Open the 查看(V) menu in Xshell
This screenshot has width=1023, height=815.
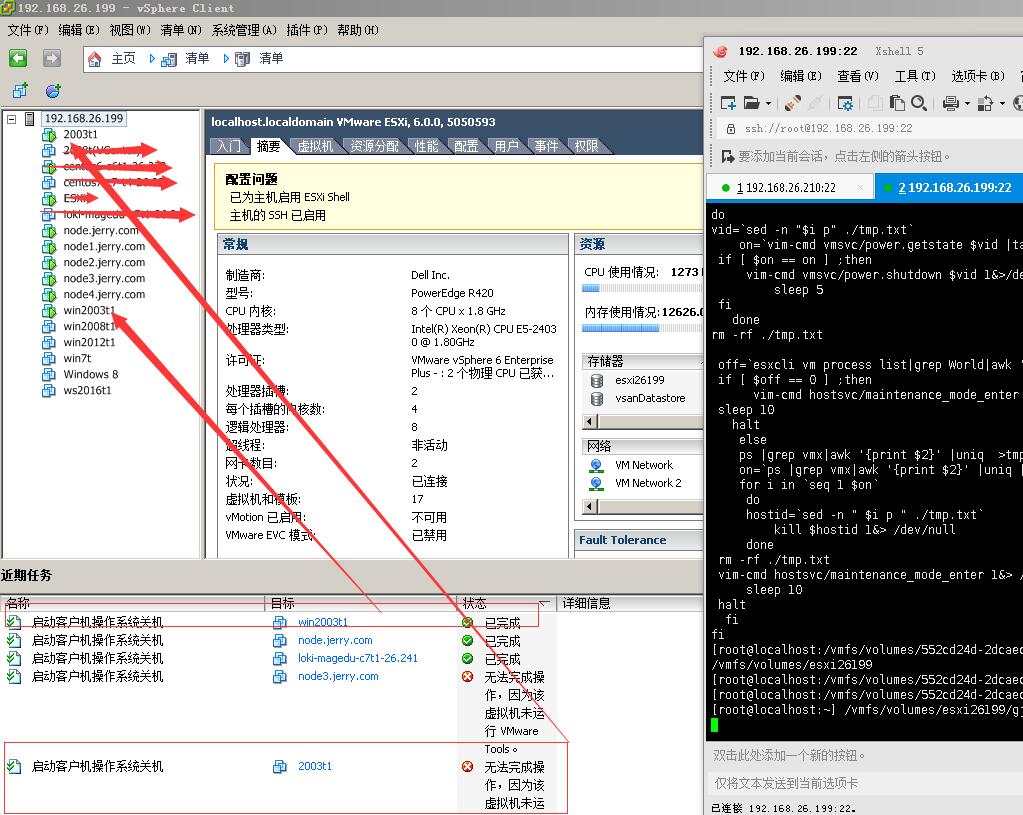(x=857, y=76)
